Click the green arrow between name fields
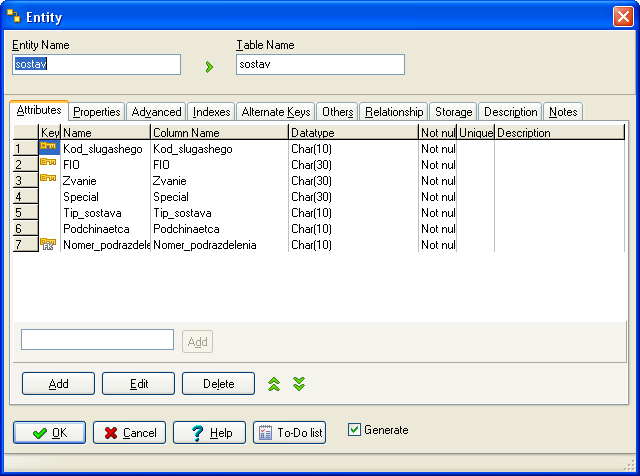 tap(209, 67)
